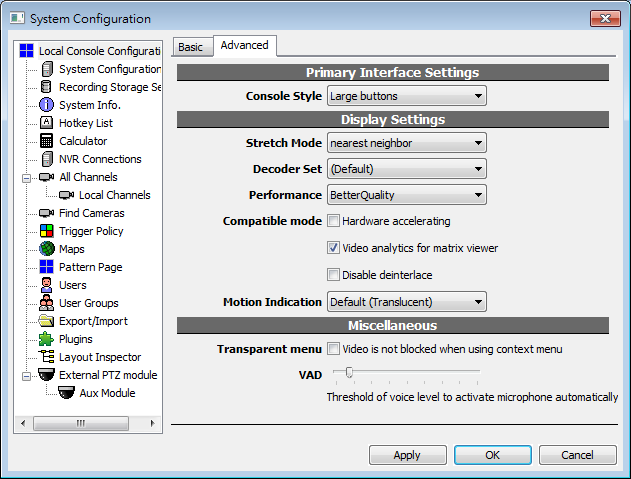Open User Groups tree entry

coord(89,303)
